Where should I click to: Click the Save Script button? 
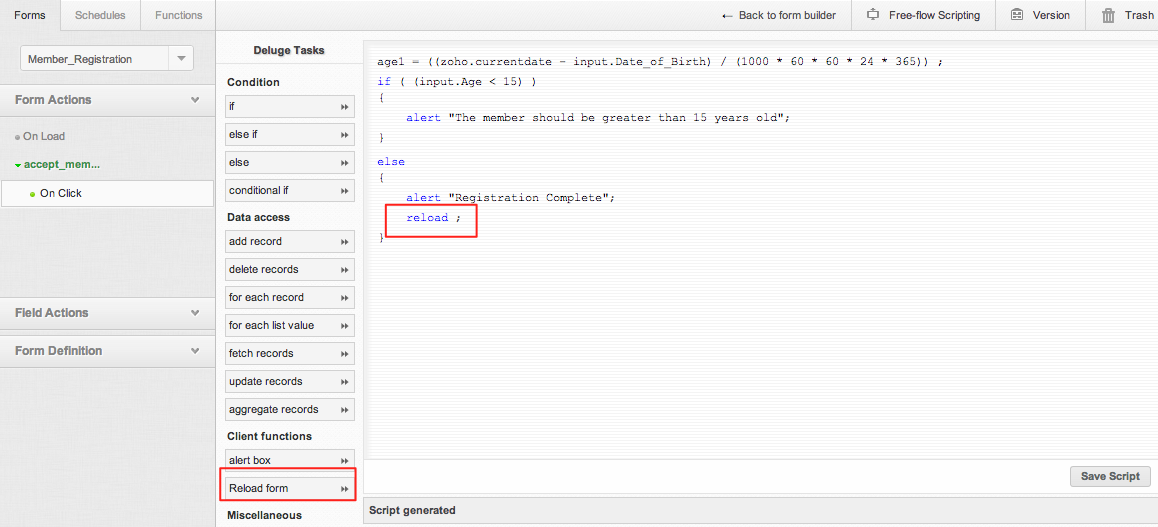(1110, 476)
